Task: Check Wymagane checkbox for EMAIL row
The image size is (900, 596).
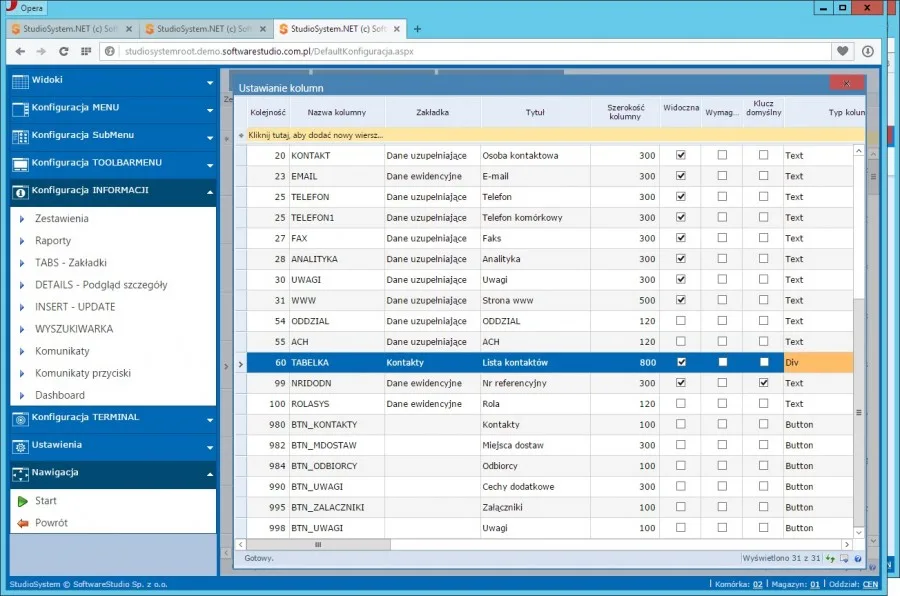Action: click(722, 176)
